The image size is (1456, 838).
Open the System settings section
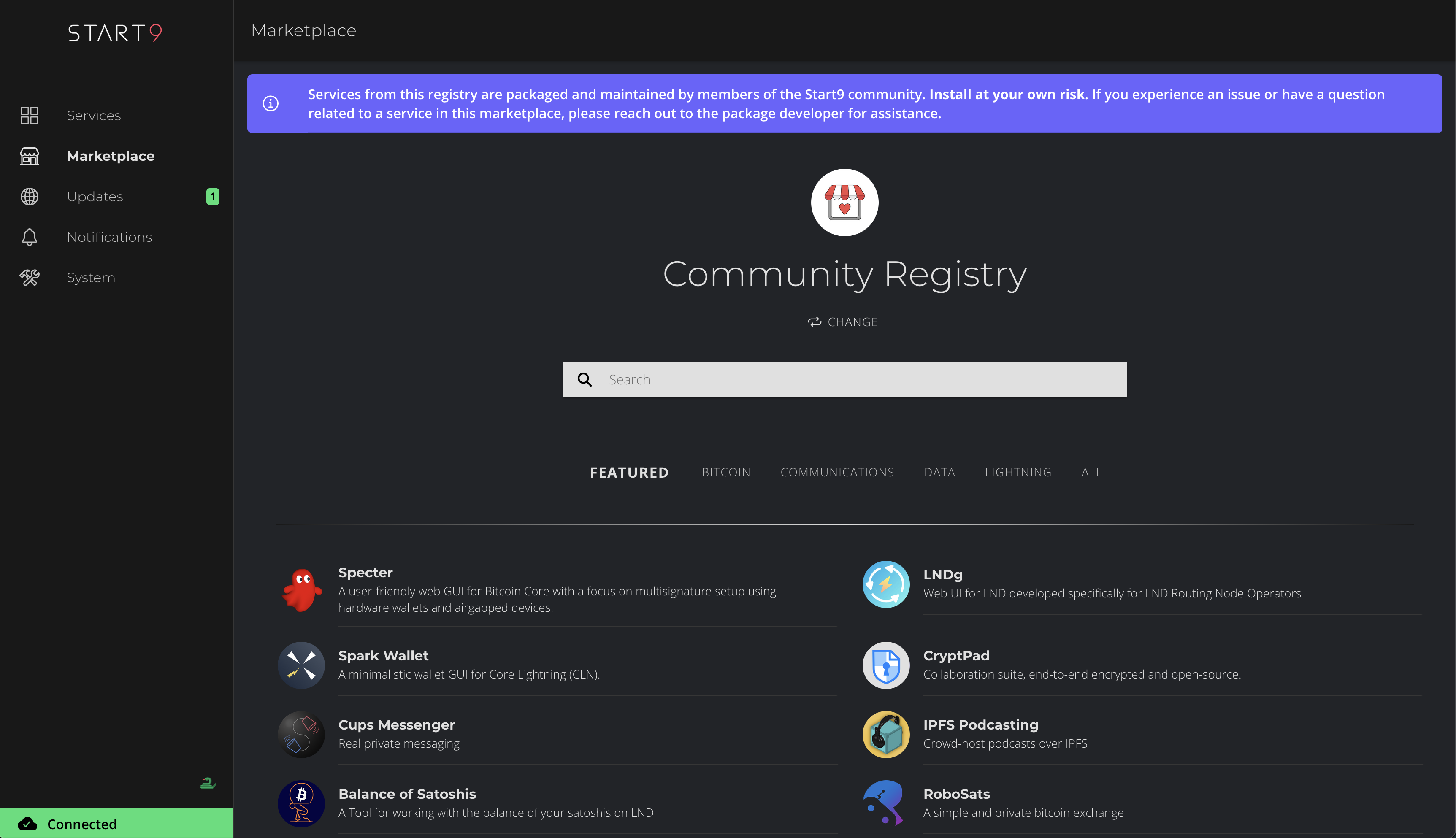[x=90, y=277]
